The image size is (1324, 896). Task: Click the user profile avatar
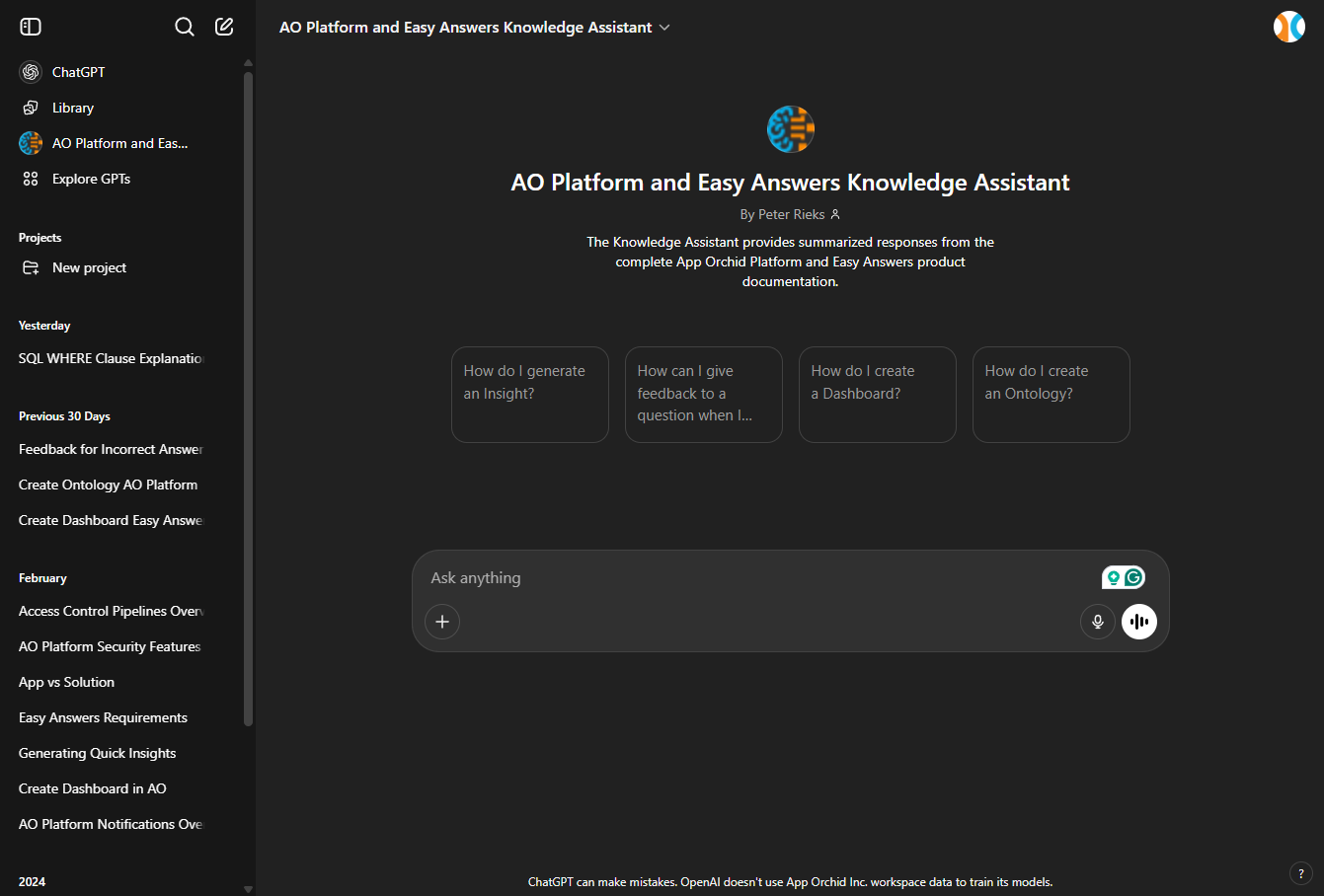tap(1288, 27)
